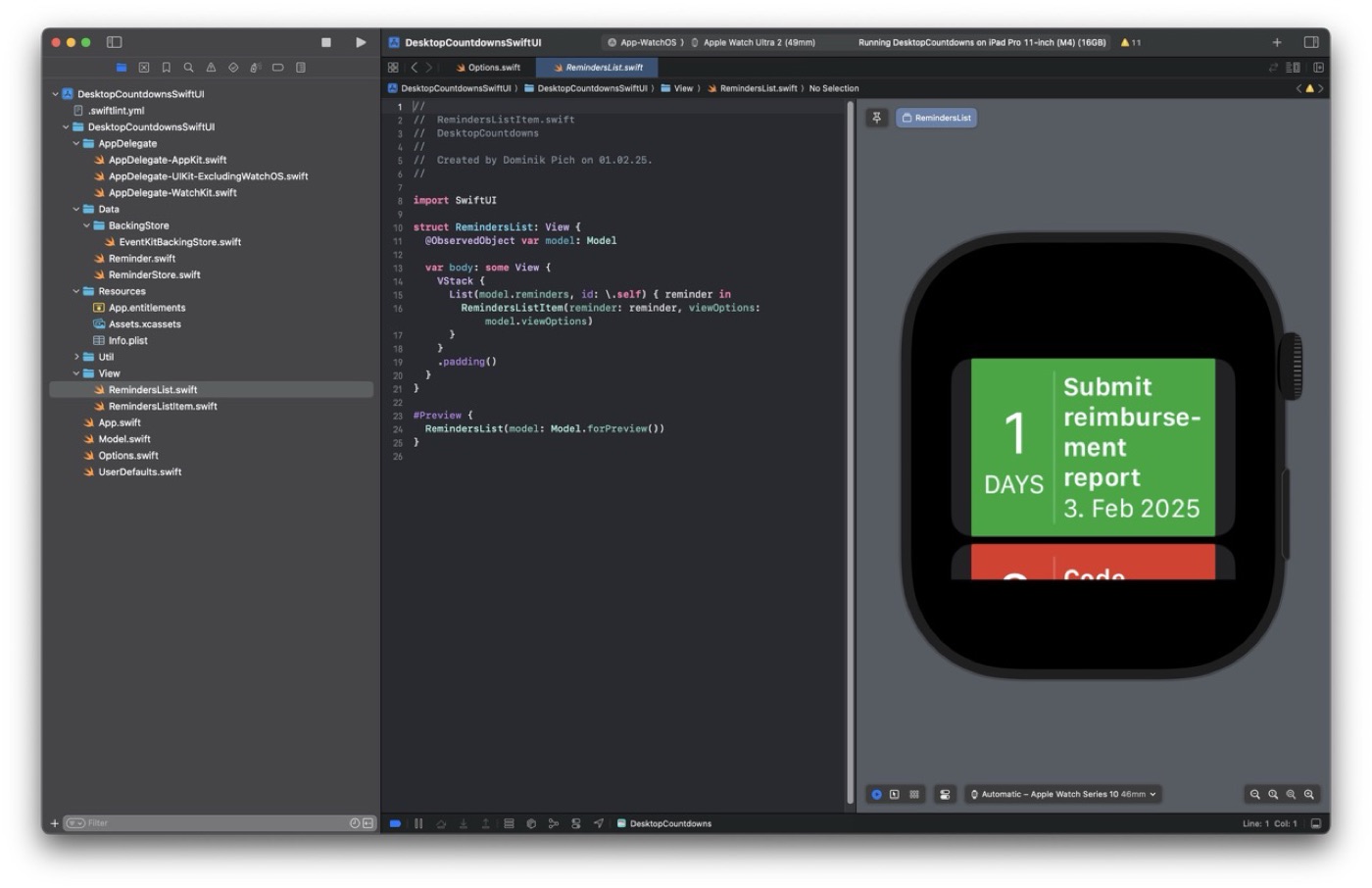The width and height of the screenshot is (1372, 888).
Task: Zoom the preview canvas to fit
Action: tap(1291, 795)
